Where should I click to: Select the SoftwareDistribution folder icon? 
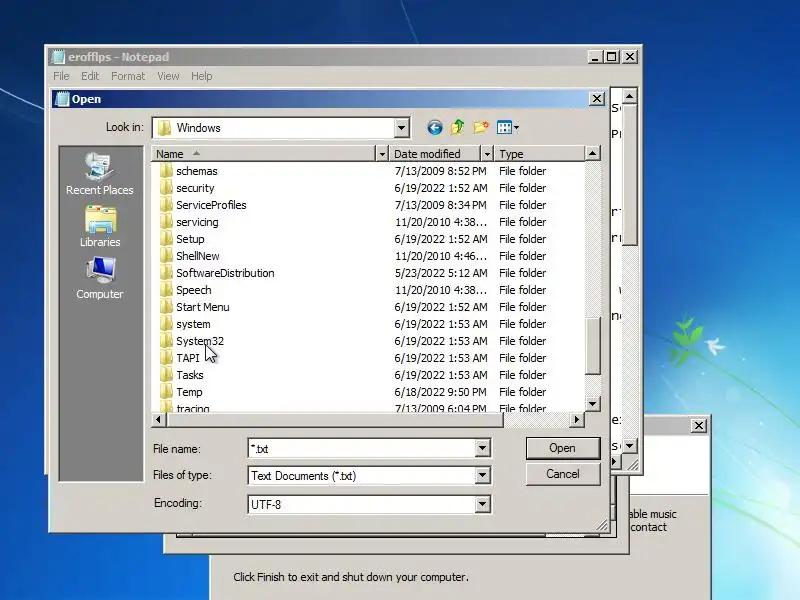pyautogui.click(x=166, y=273)
